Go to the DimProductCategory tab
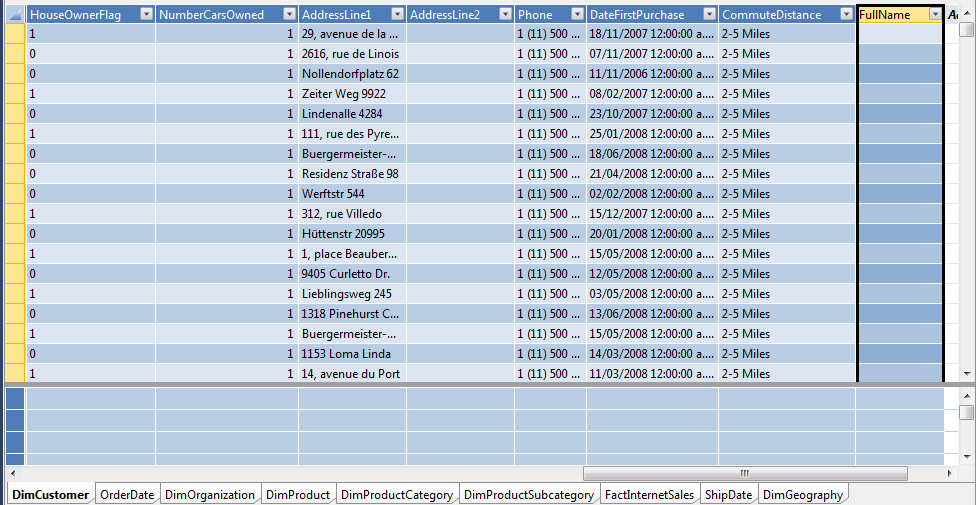Screen dimensions: 976x505 pyautogui.click(x=396, y=494)
